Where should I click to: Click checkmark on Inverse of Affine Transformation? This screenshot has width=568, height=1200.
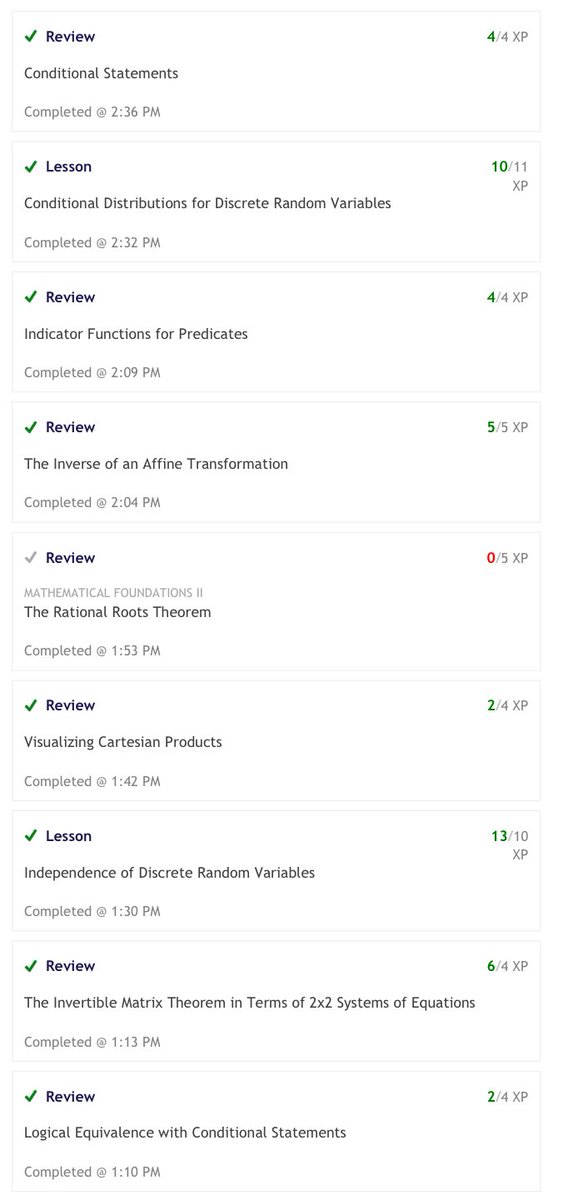(x=31, y=427)
